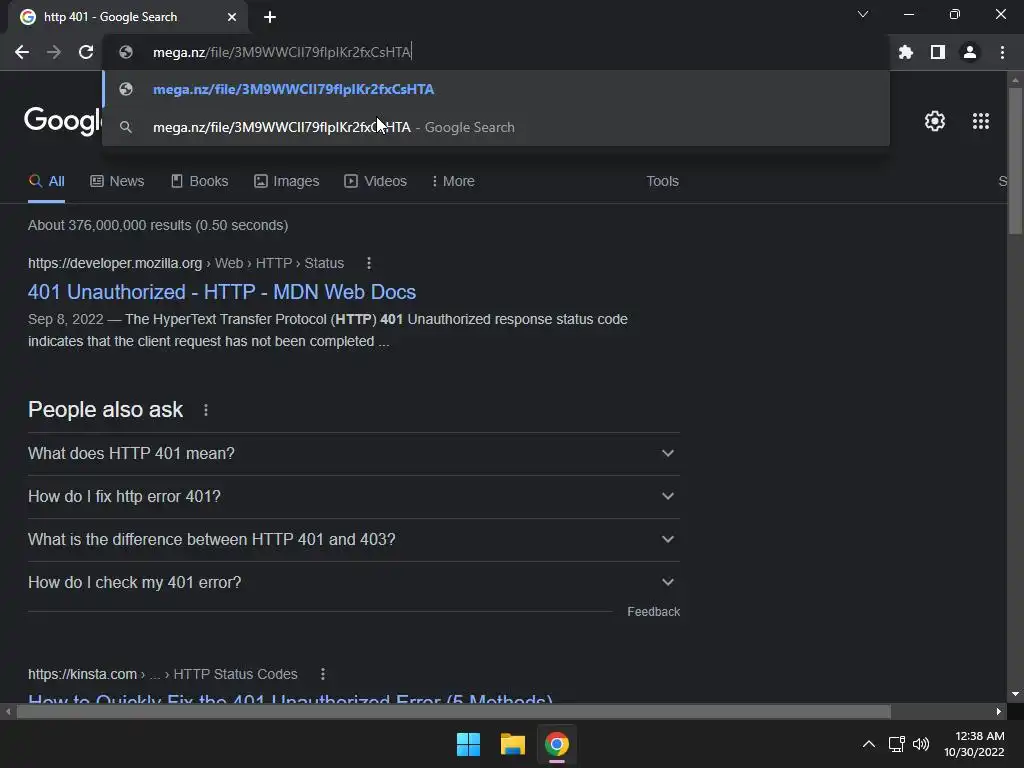Click the developer.mozilla.org URL breadcrumb
This screenshot has width=1024, height=768.
186,263
